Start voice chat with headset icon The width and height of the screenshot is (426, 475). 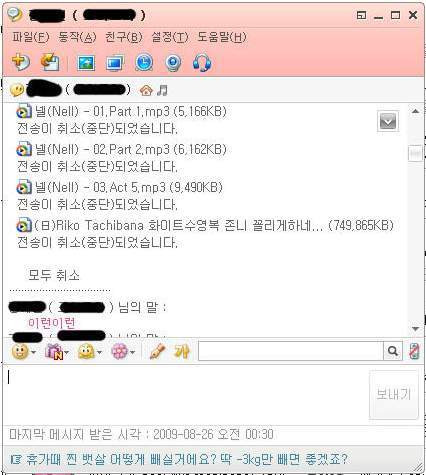click(x=202, y=62)
